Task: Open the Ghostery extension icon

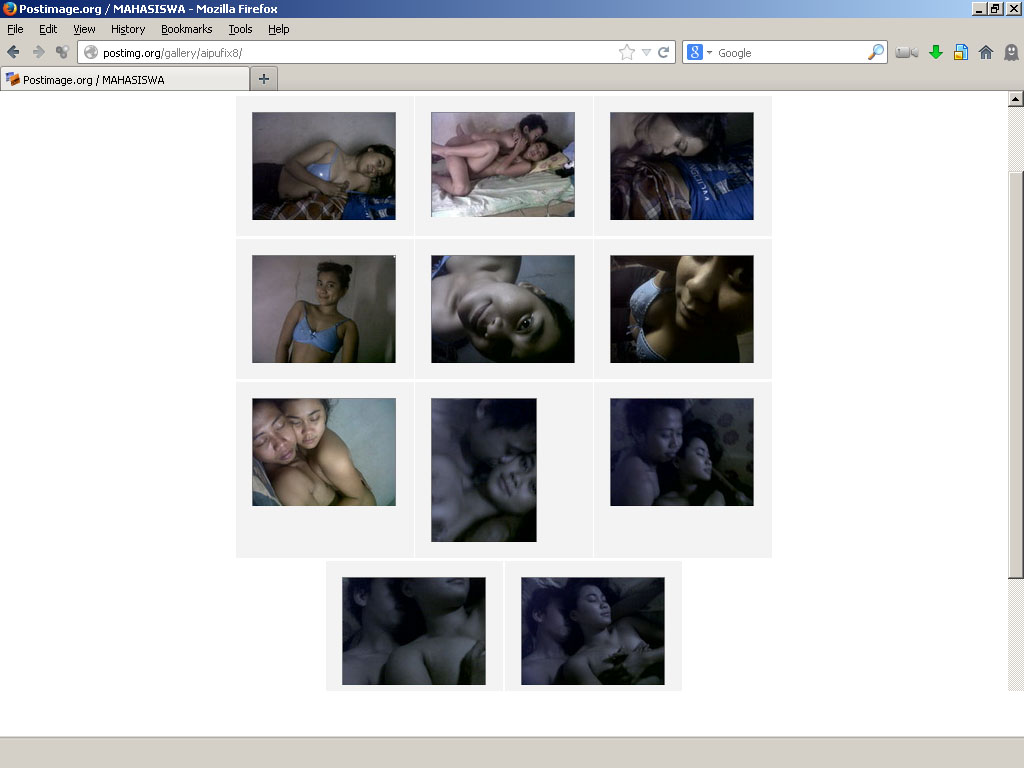Action: click(1010, 52)
